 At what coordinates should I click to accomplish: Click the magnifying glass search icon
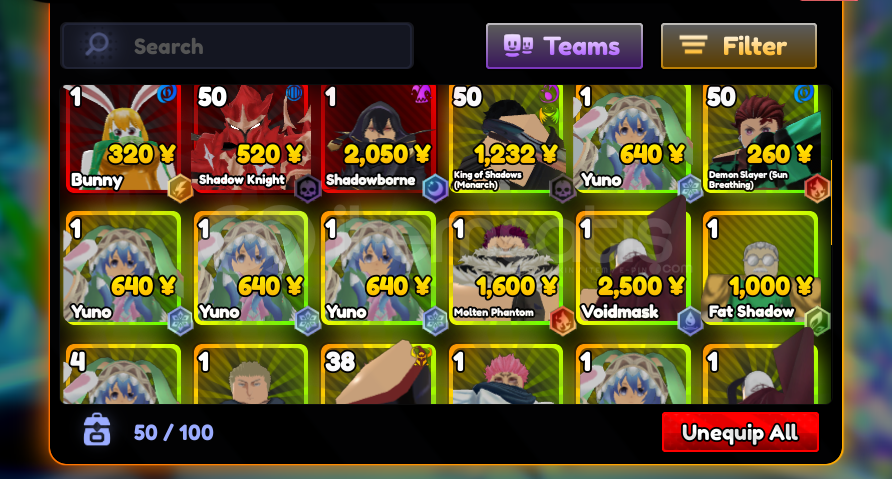pos(97,44)
